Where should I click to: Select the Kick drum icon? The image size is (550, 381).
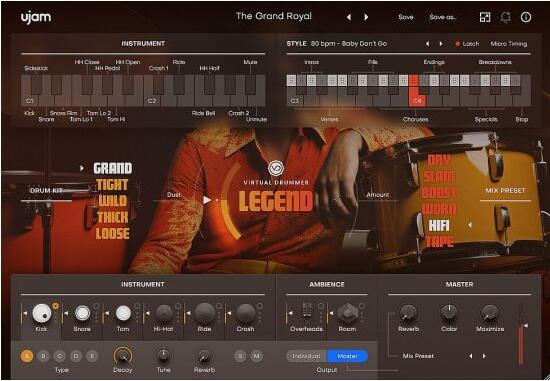click(42, 313)
